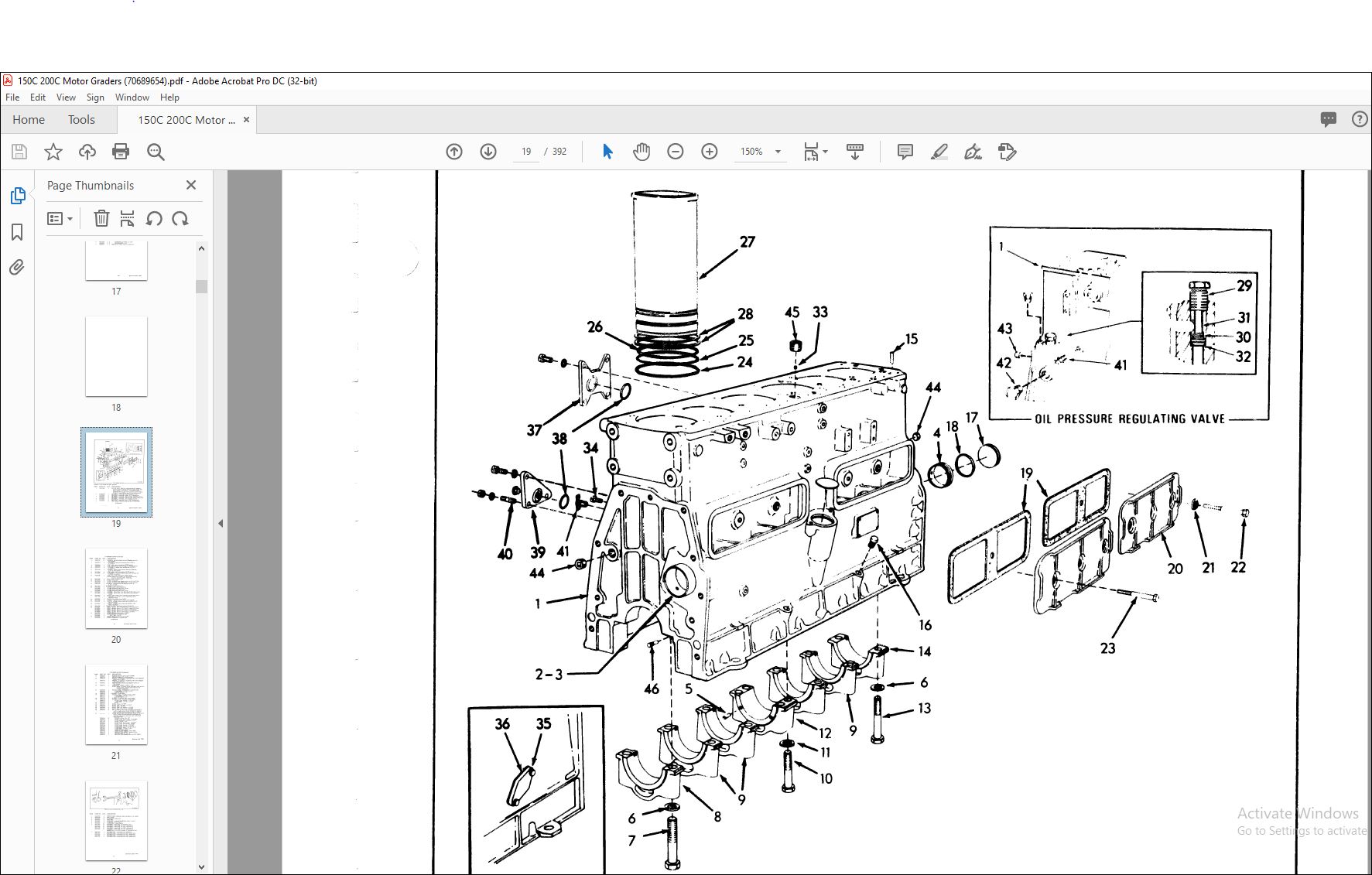Open the Bookmarks sidebar panel

coord(17,232)
